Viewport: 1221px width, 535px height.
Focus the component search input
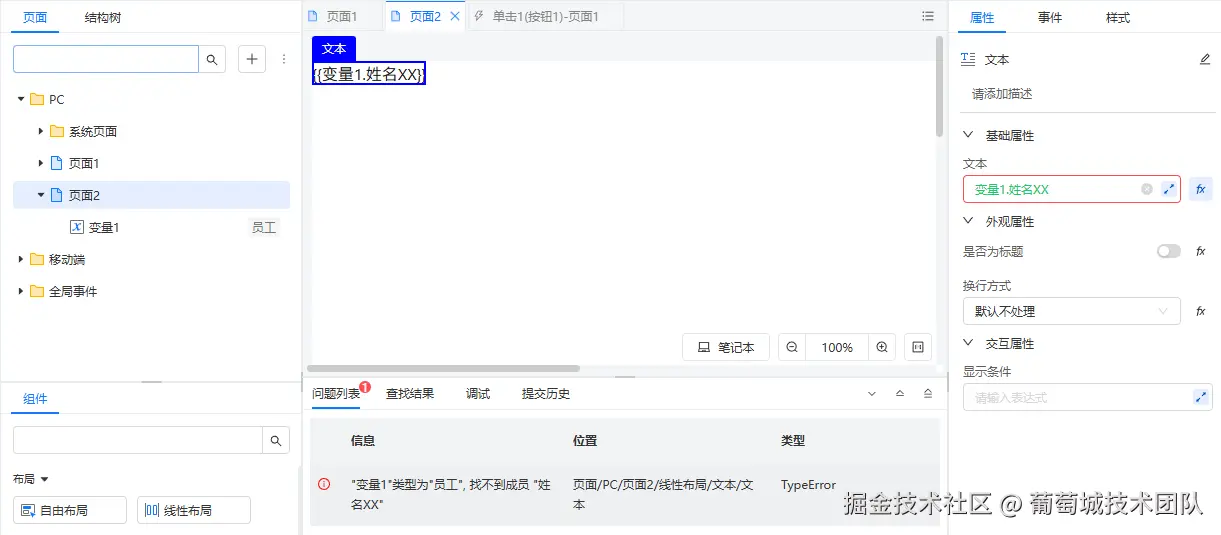[x=138, y=440]
